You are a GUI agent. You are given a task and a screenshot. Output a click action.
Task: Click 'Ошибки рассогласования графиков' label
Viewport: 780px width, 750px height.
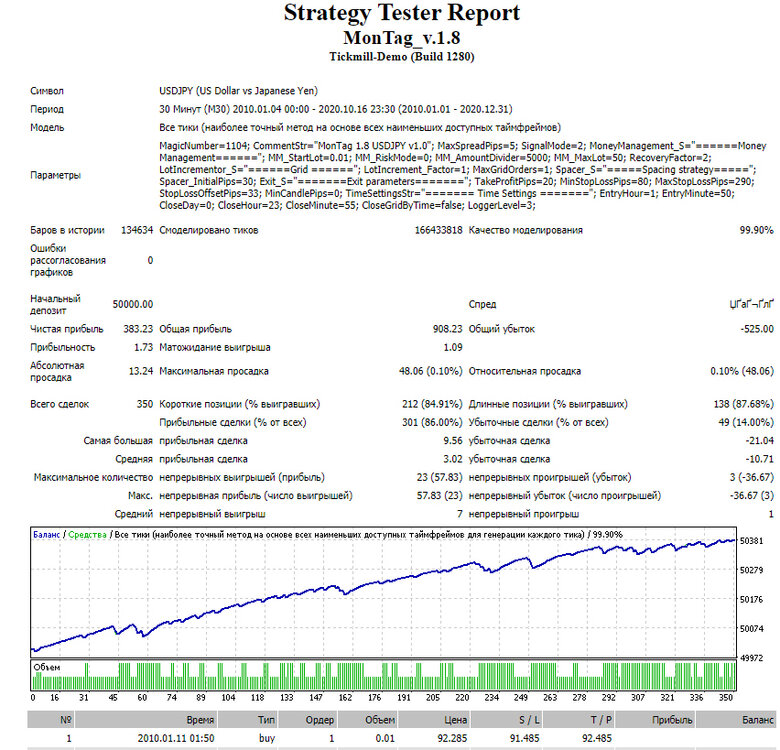[x=68, y=260]
